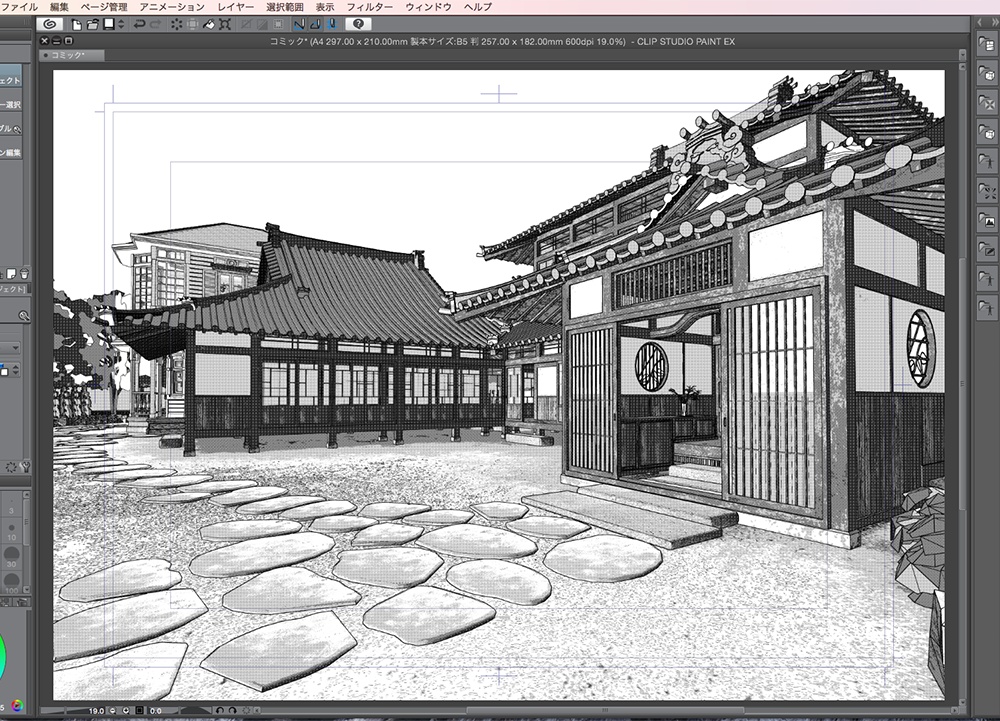Open the CLIP STUDIO start icon in the toolbar
The image size is (1000, 721).
coord(49,24)
